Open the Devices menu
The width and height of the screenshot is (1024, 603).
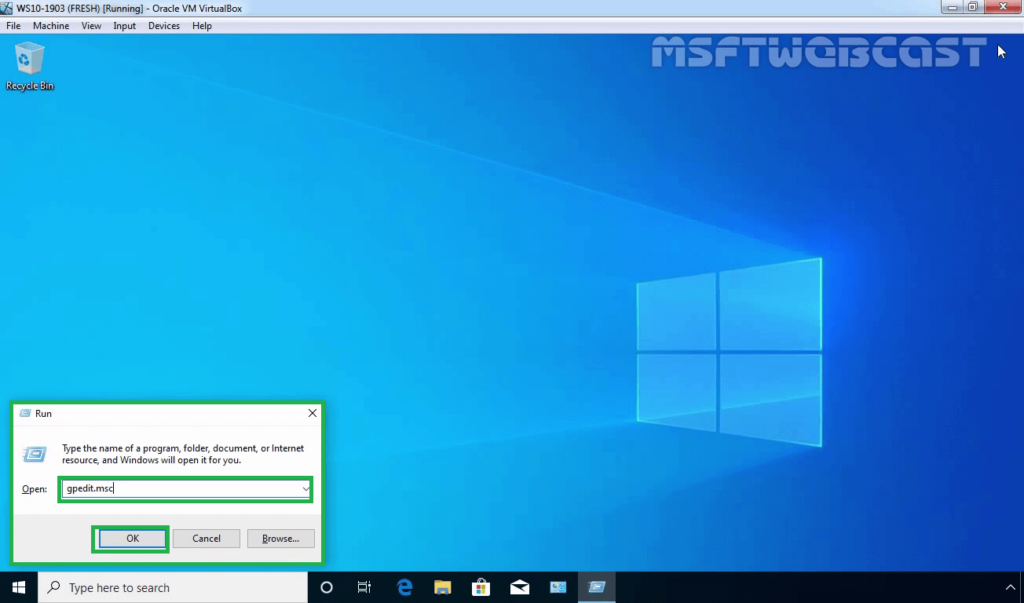click(x=163, y=25)
